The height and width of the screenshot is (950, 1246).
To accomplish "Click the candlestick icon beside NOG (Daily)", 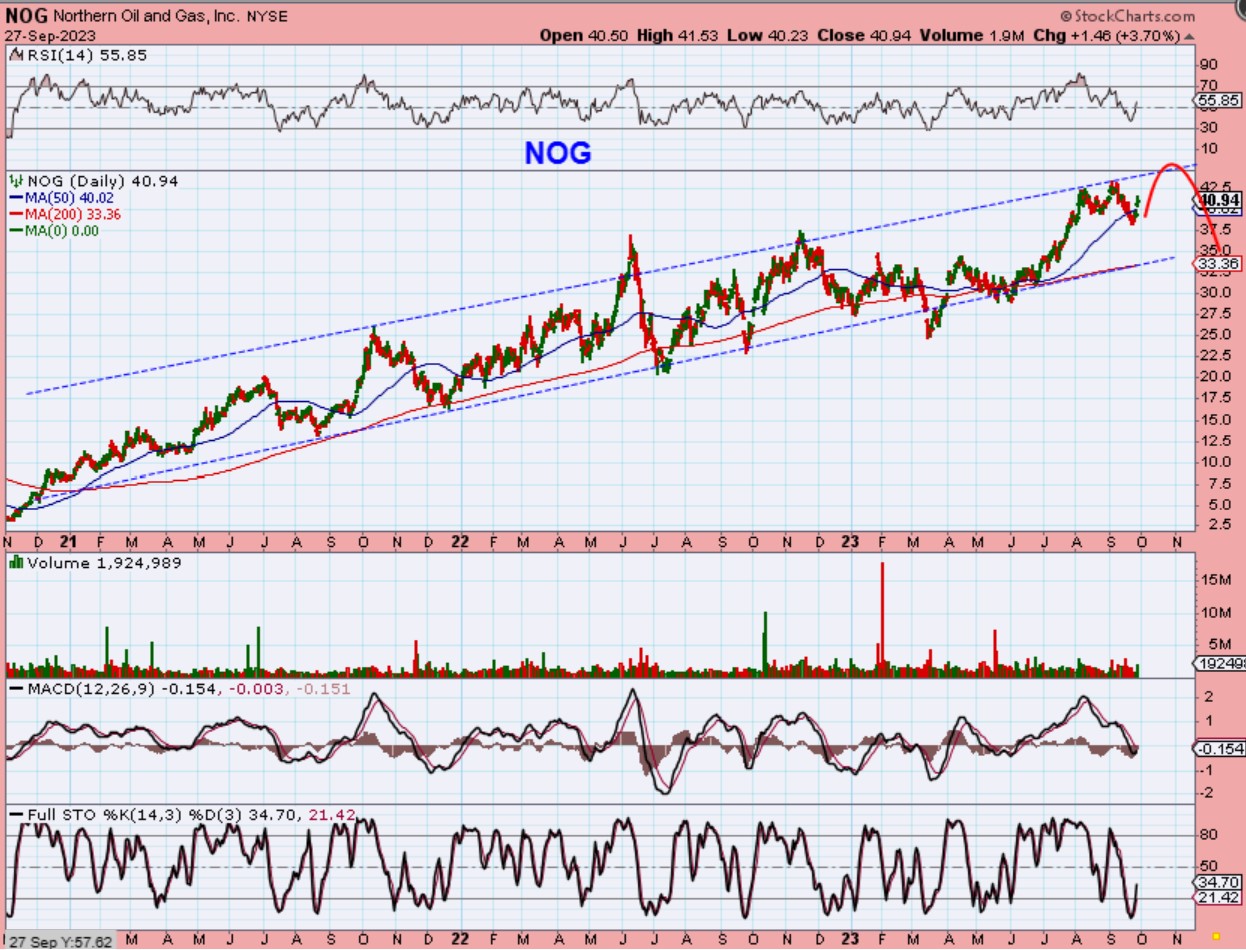I will tap(15, 182).
